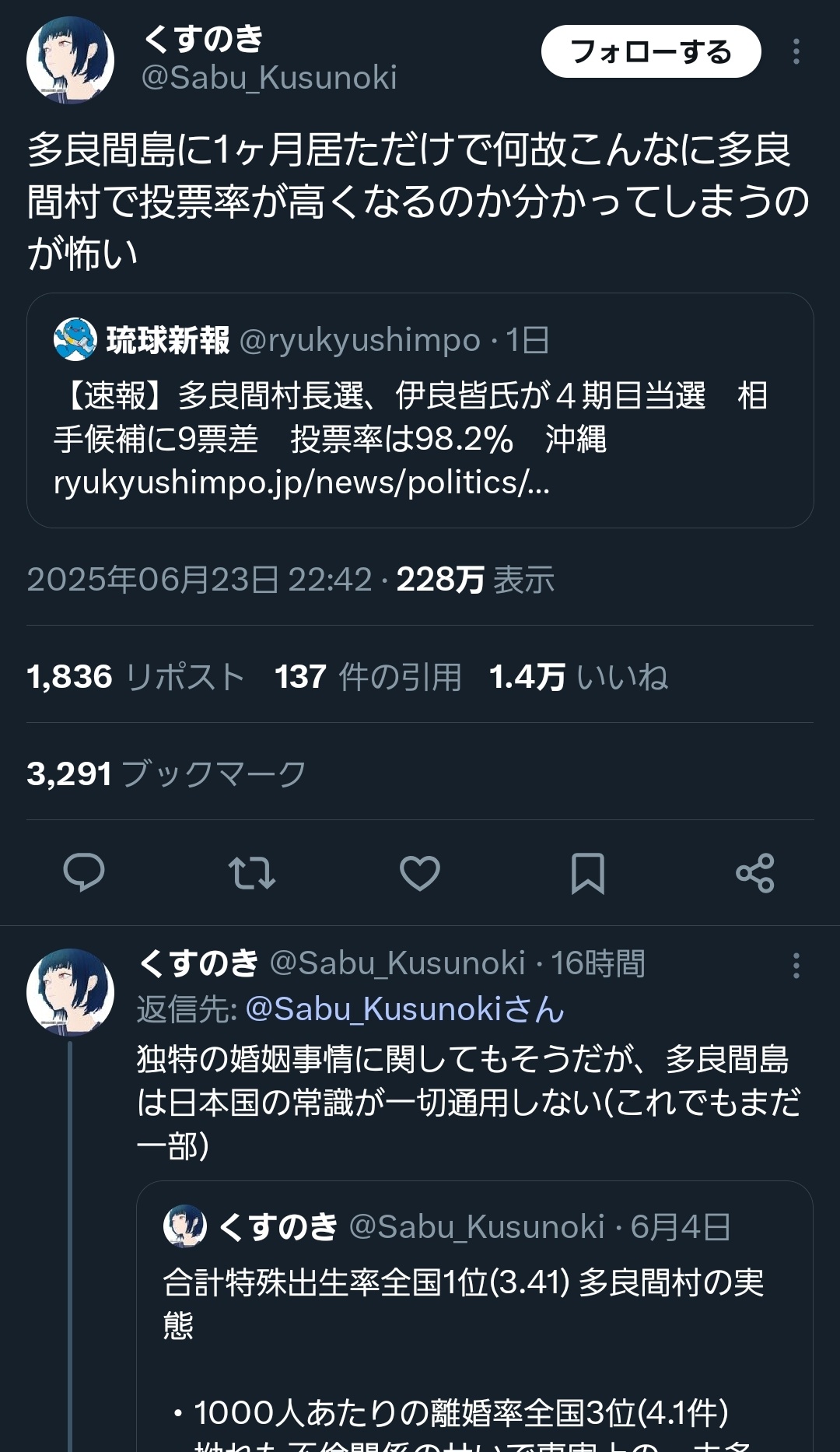Tap the reply speech bubble icon
Image resolution: width=840 pixels, height=1452 pixels.
tap(83, 872)
